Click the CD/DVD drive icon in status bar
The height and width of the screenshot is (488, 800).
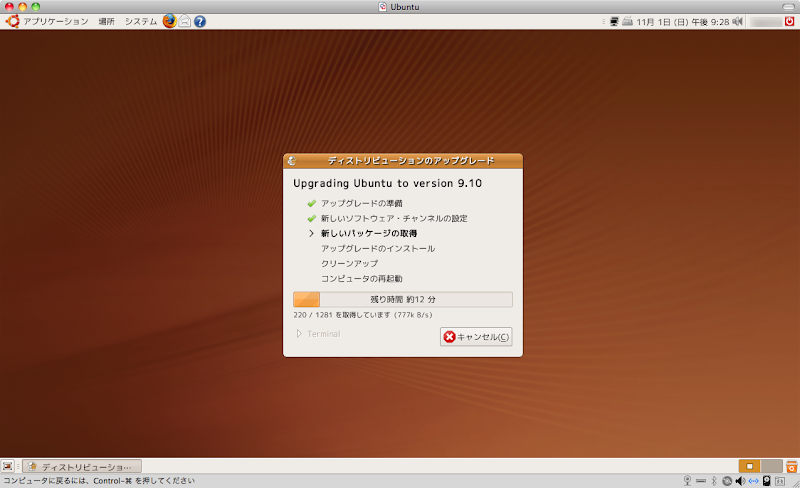[727, 480]
